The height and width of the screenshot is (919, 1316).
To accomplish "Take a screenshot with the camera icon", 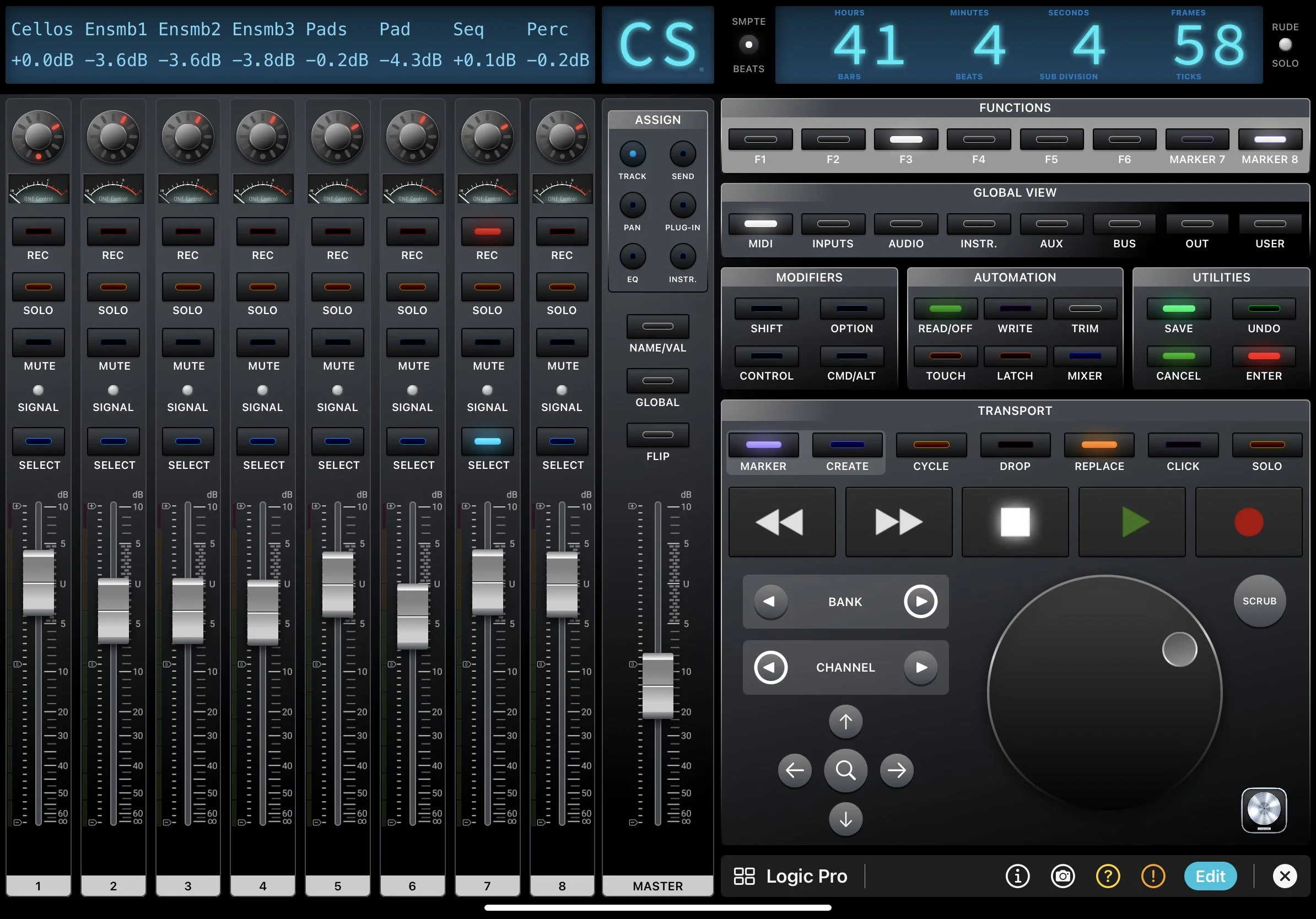I will click(x=1062, y=876).
